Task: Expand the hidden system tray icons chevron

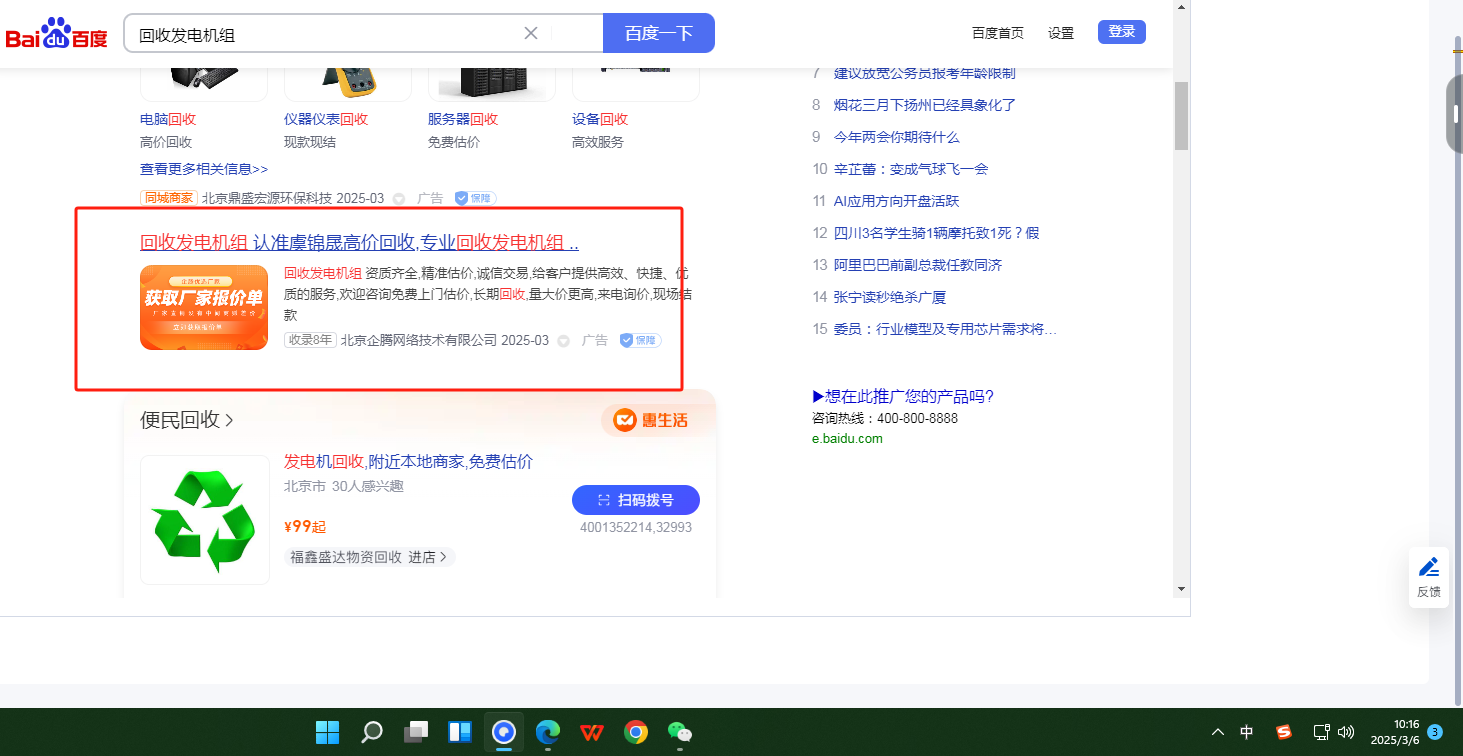Action: tap(1217, 732)
